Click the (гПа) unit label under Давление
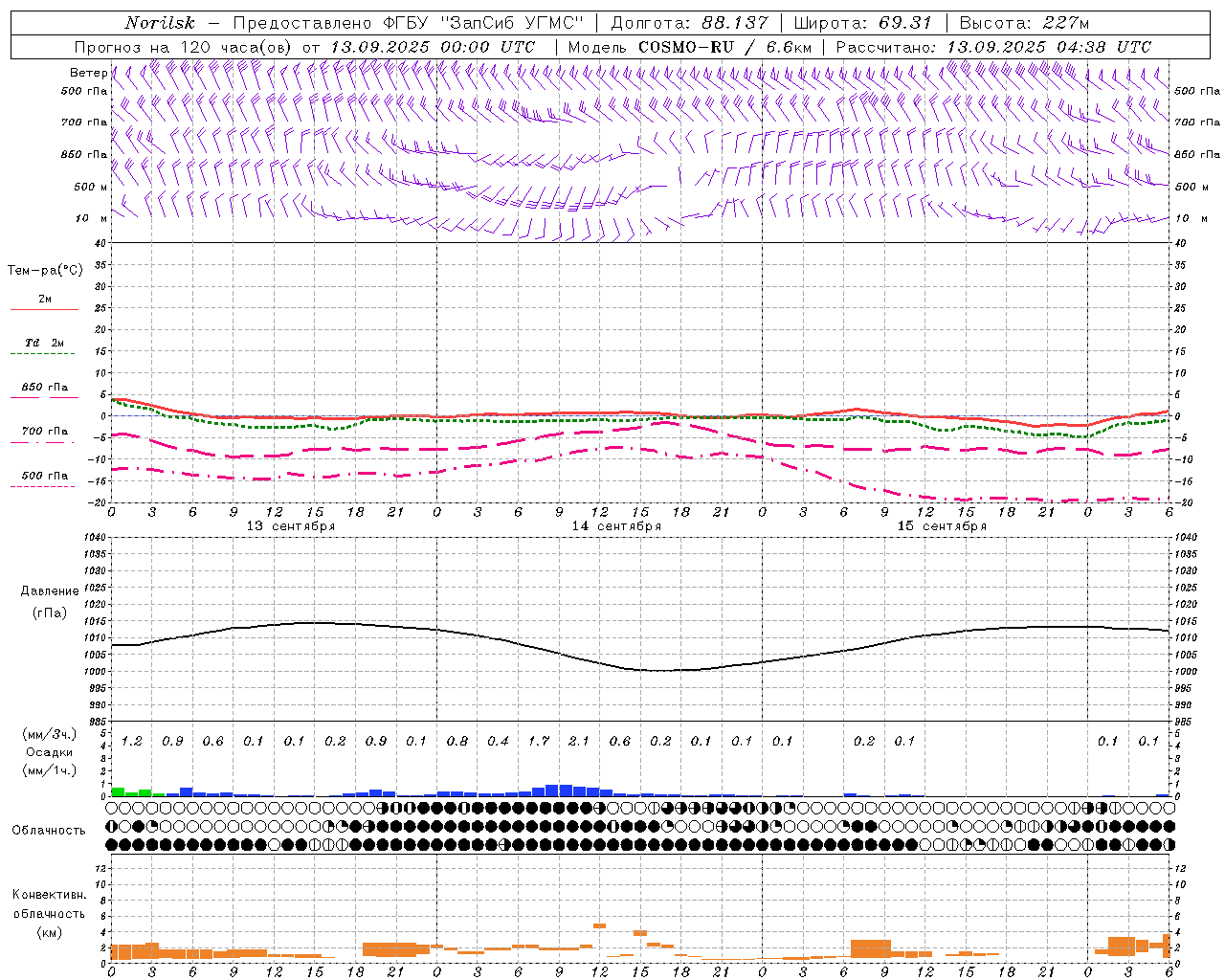The width and height of the screenshot is (1225, 980). pyautogui.click(x=50, y=612)
